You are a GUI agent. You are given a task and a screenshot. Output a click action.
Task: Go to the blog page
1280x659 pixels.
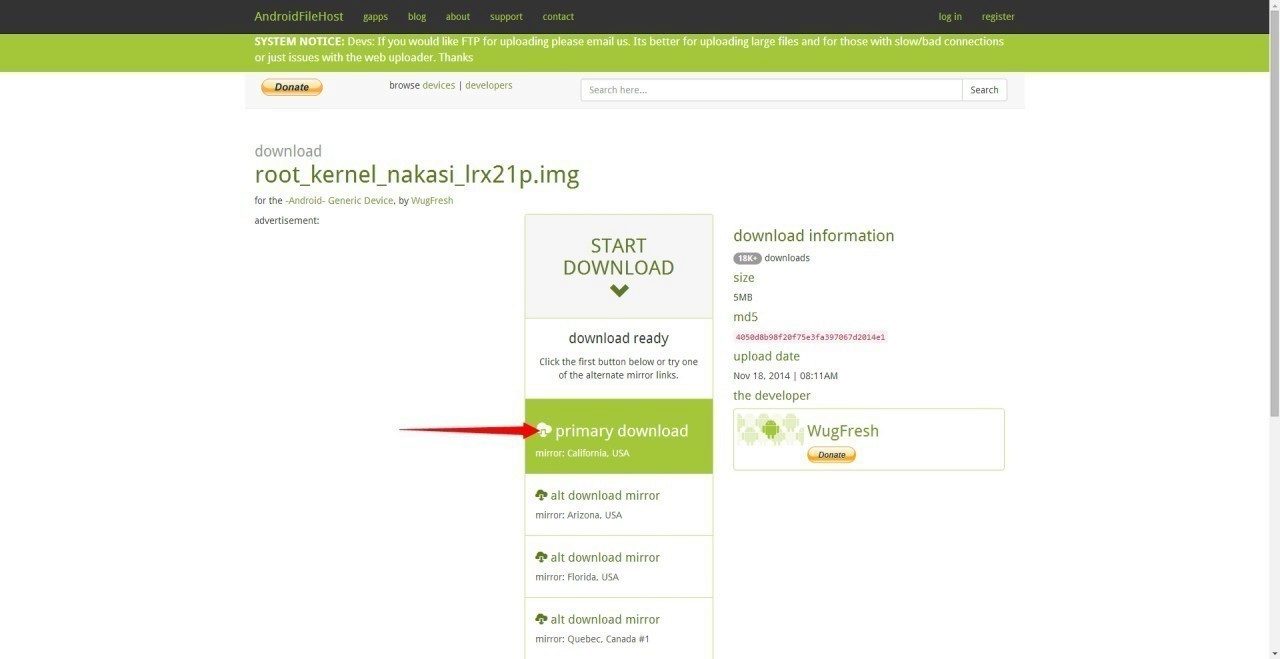[x=417, y=17]
